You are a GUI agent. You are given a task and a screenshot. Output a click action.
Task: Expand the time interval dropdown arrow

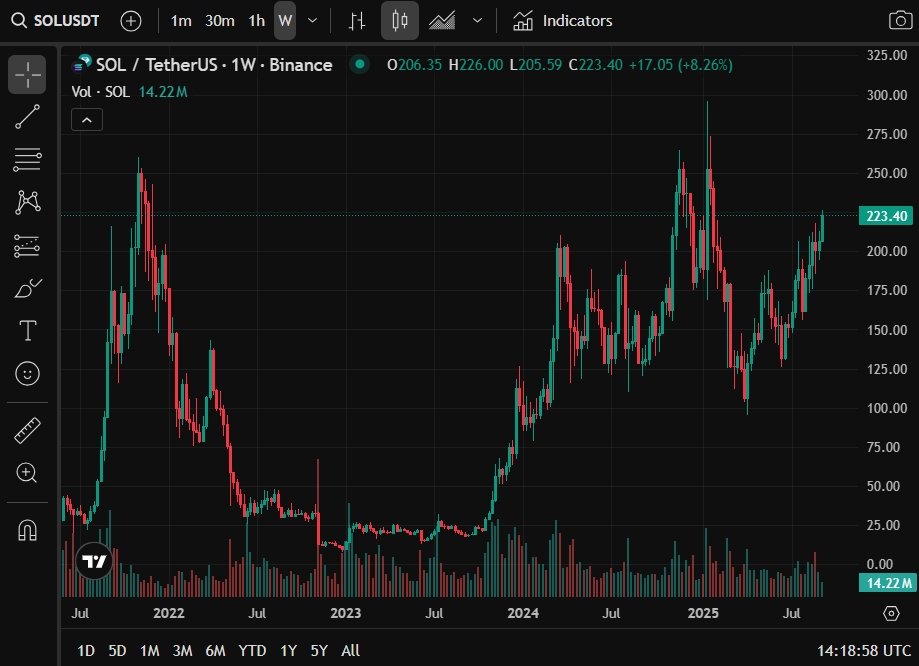313,21
